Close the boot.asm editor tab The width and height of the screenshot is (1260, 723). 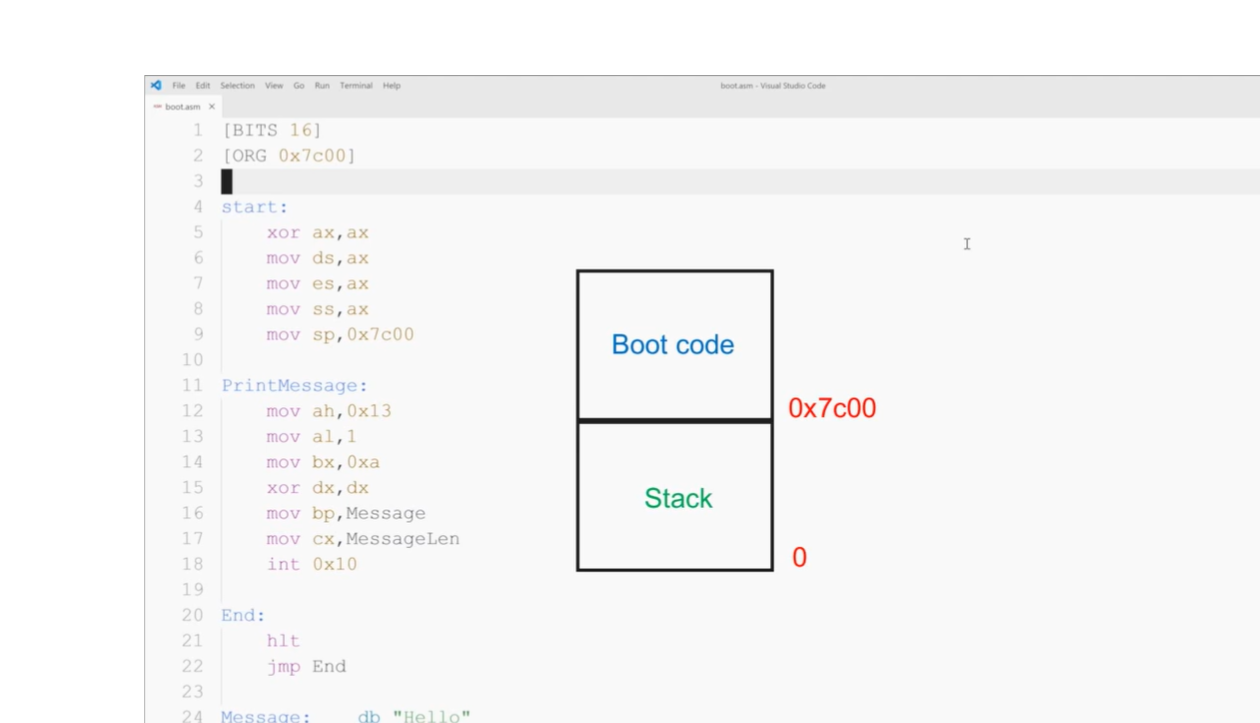[212, 107]
